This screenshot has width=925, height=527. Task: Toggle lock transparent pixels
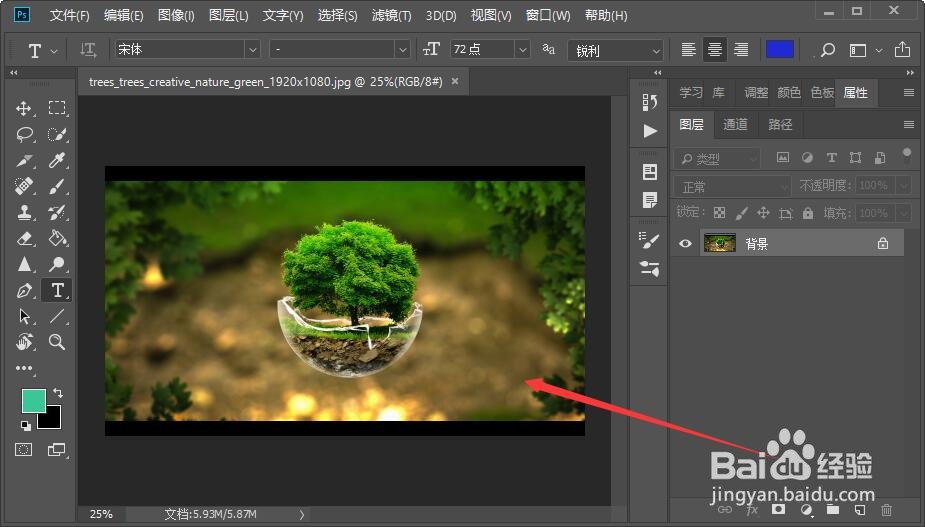719,213
